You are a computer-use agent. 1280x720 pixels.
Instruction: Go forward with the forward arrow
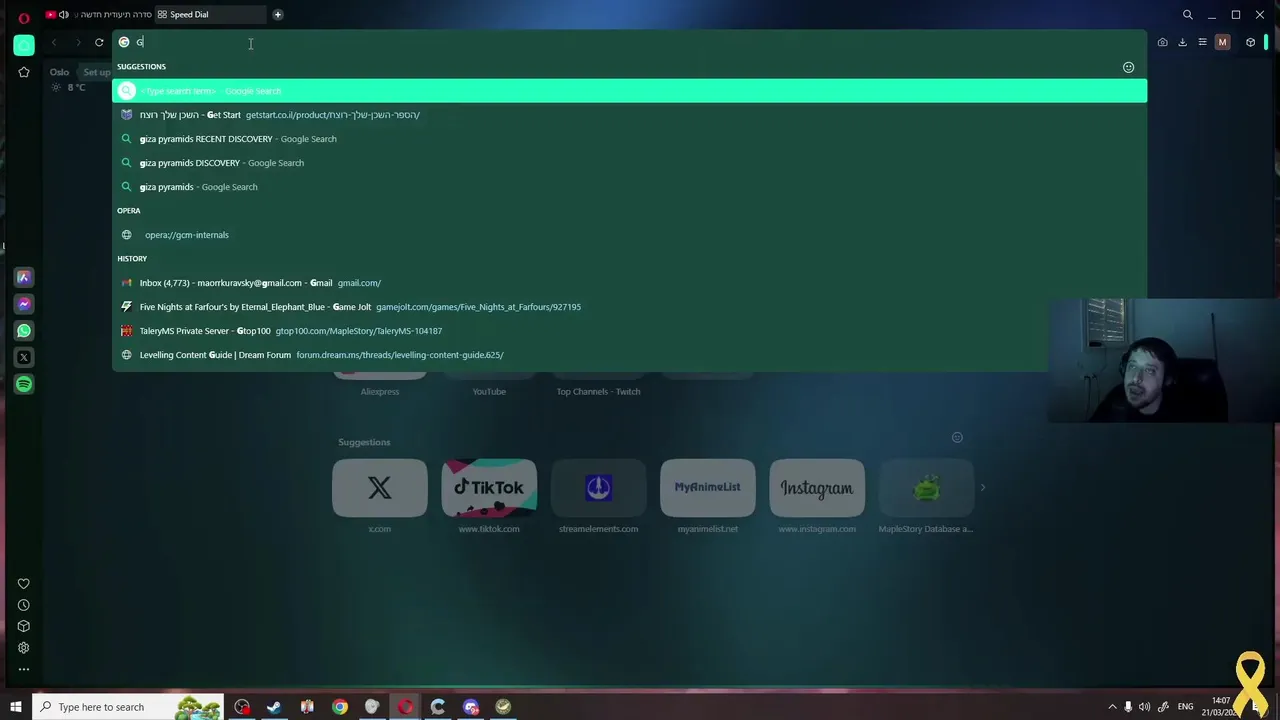pos(77,42)
